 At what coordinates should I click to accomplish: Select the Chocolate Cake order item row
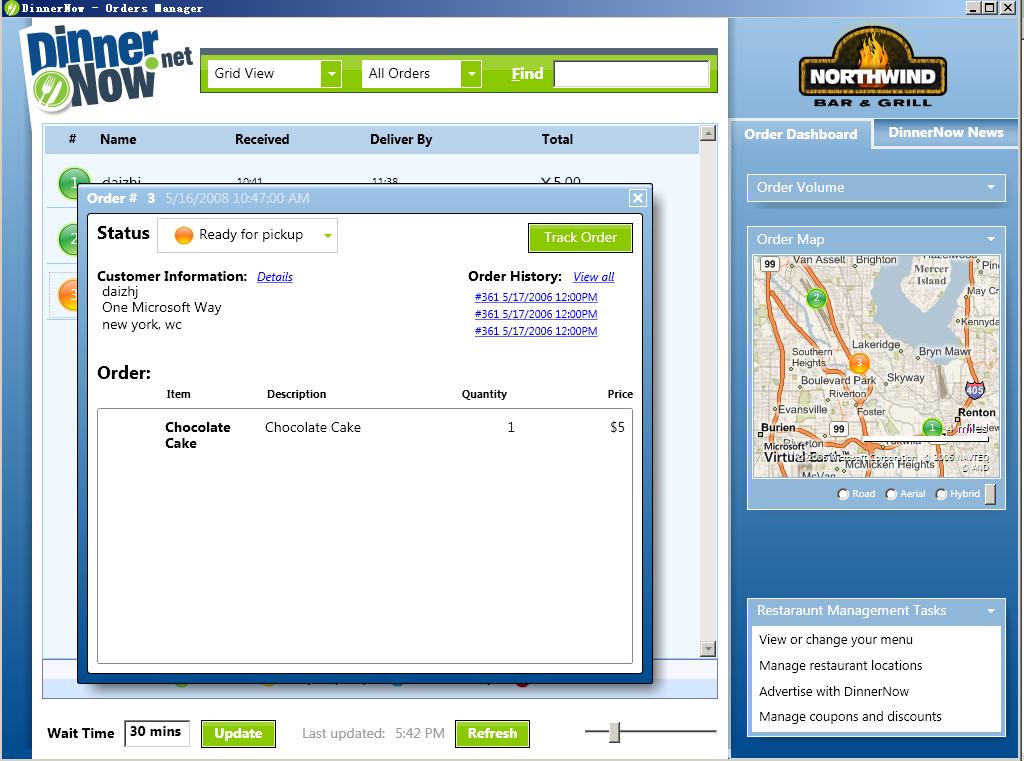tap(365, 435)
